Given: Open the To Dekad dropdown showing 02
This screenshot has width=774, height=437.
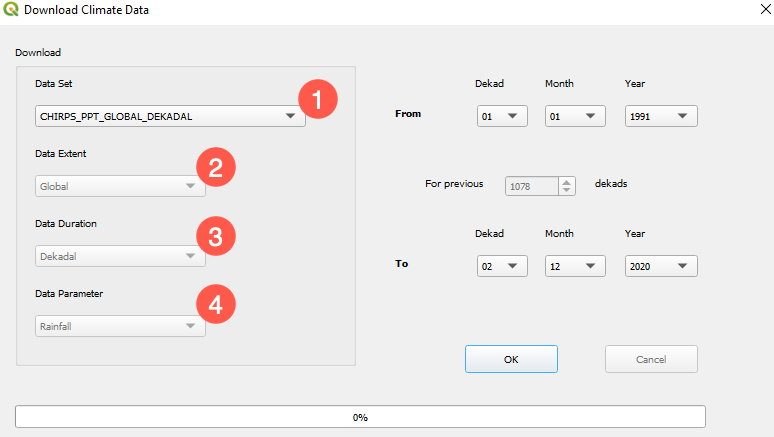Looking at the screenshot, I should click(x=502, y=266).
